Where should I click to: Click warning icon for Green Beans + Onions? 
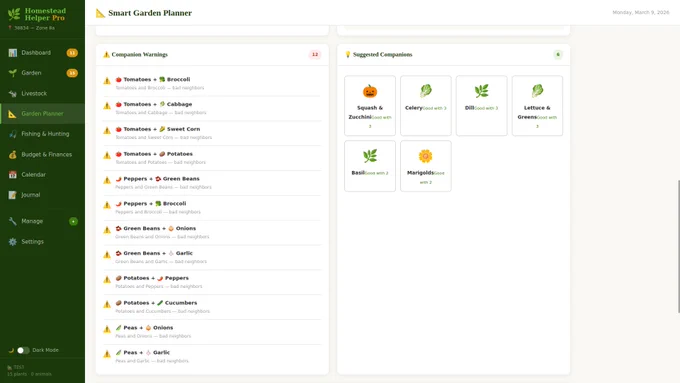point(107,230)
